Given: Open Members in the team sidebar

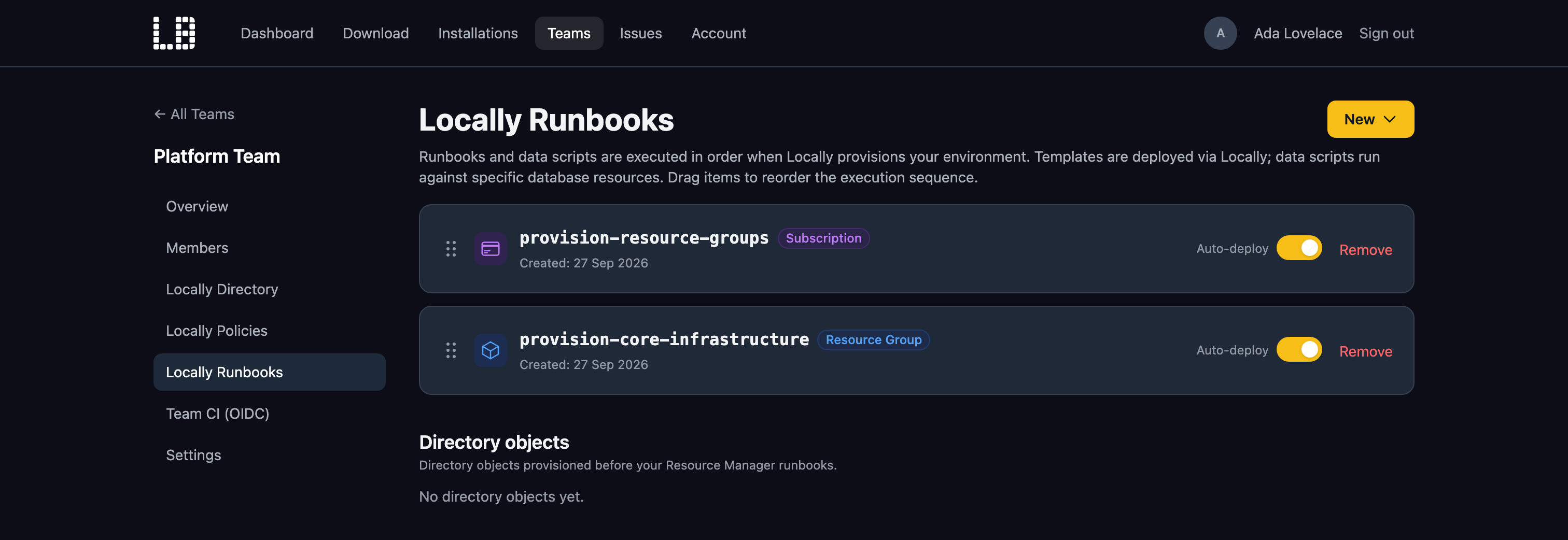Looking at the screenshot, I should click(269, 248).
